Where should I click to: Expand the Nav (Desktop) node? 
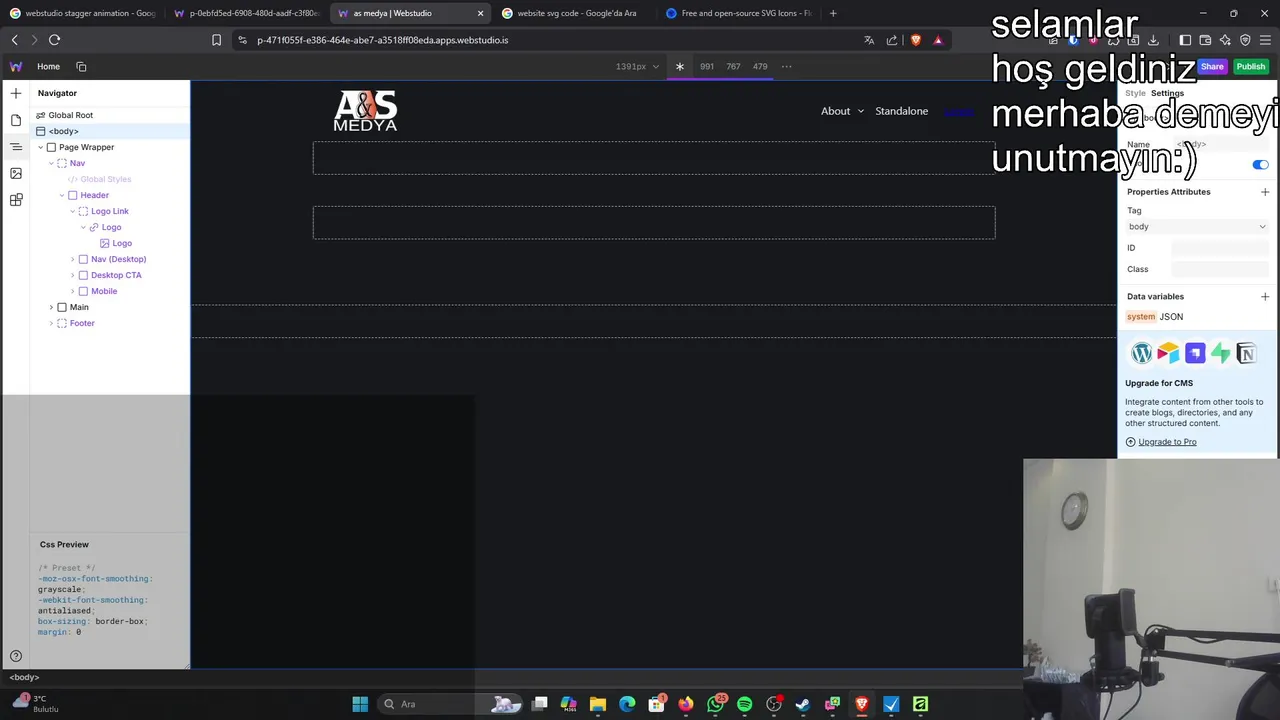coord(72,259)
